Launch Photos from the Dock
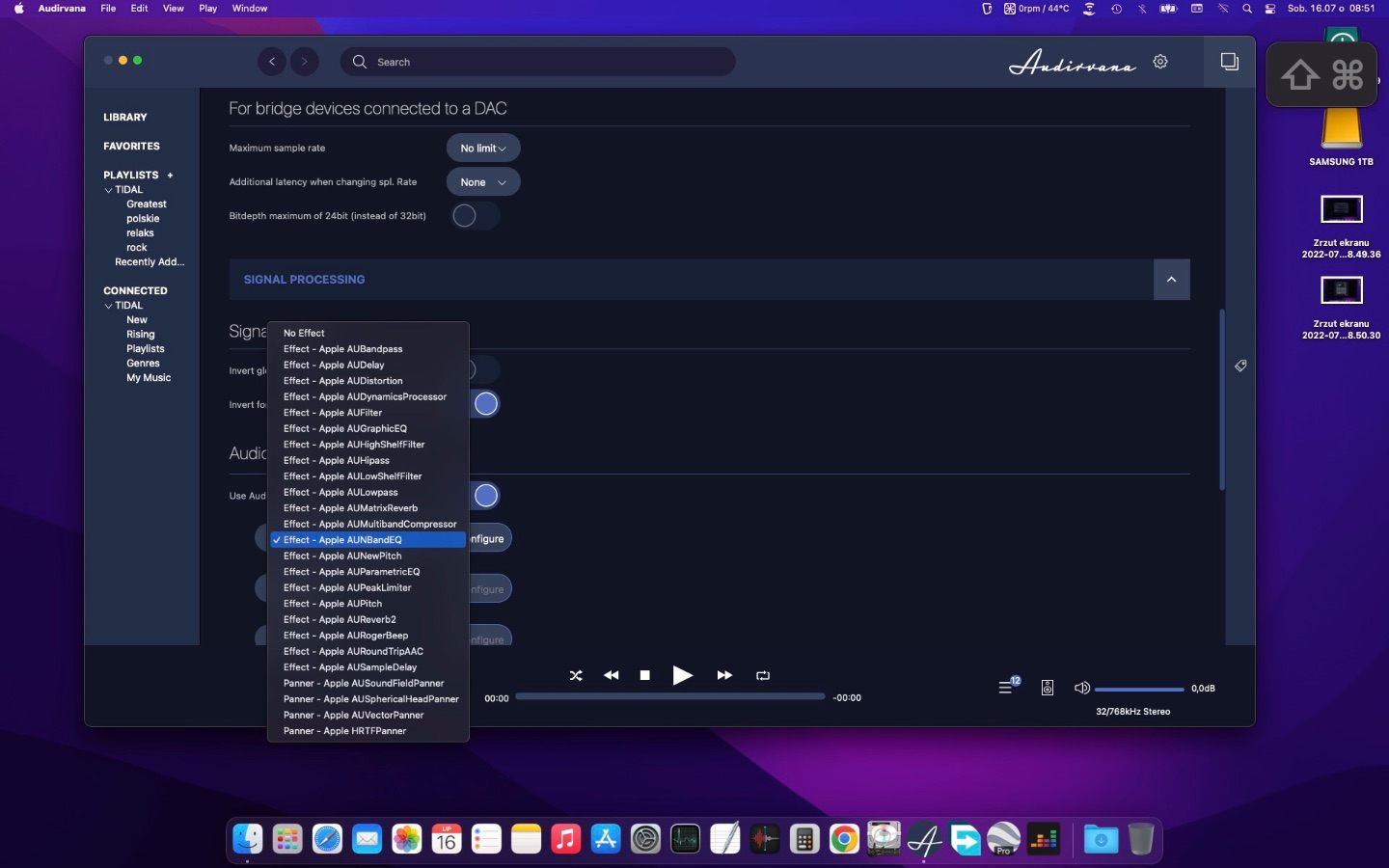 pyautogui.click(x=407, y=839)
